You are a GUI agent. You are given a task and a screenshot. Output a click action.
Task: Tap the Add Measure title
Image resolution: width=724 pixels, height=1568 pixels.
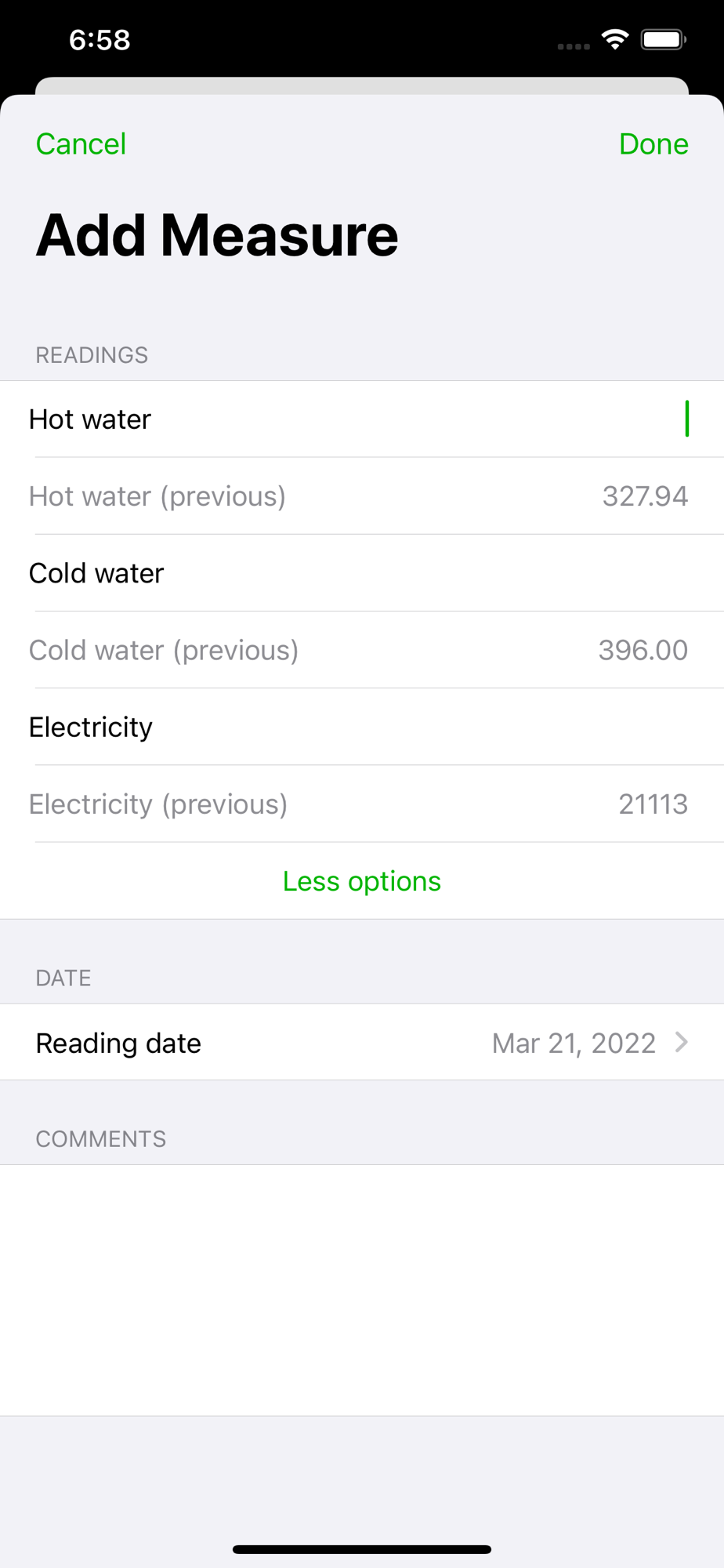pos(217,235)
